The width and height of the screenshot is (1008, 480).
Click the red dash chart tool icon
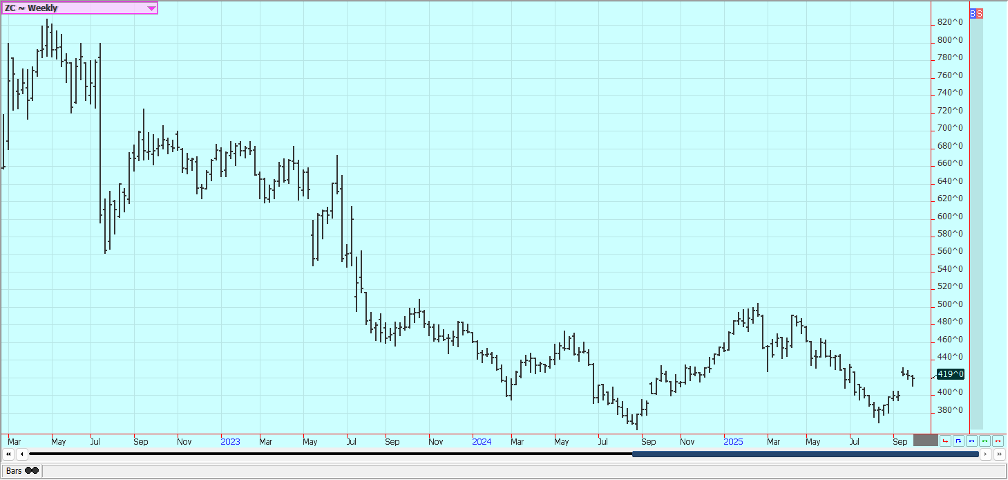997,440
